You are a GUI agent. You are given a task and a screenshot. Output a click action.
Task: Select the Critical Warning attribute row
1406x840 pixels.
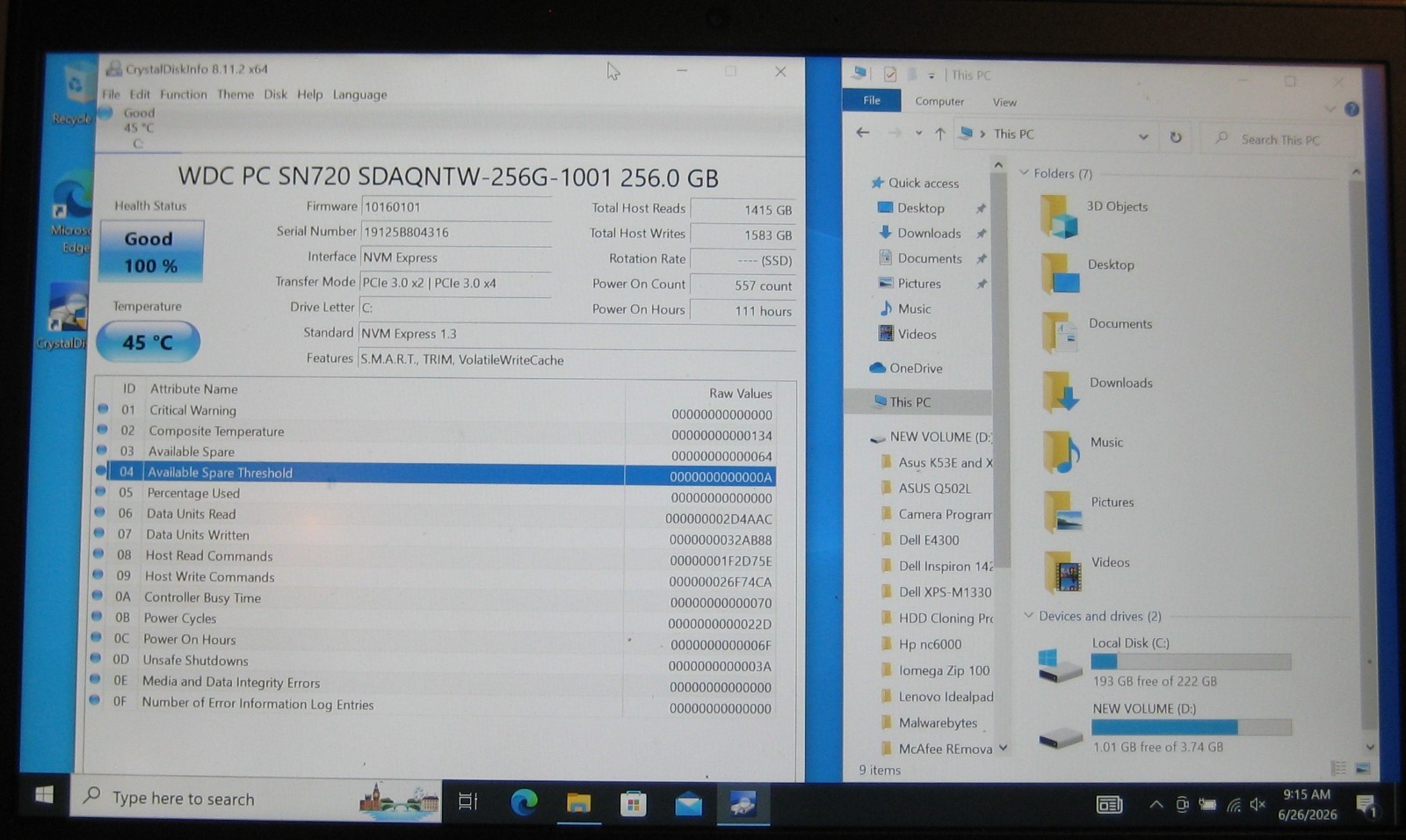point(435,410)
